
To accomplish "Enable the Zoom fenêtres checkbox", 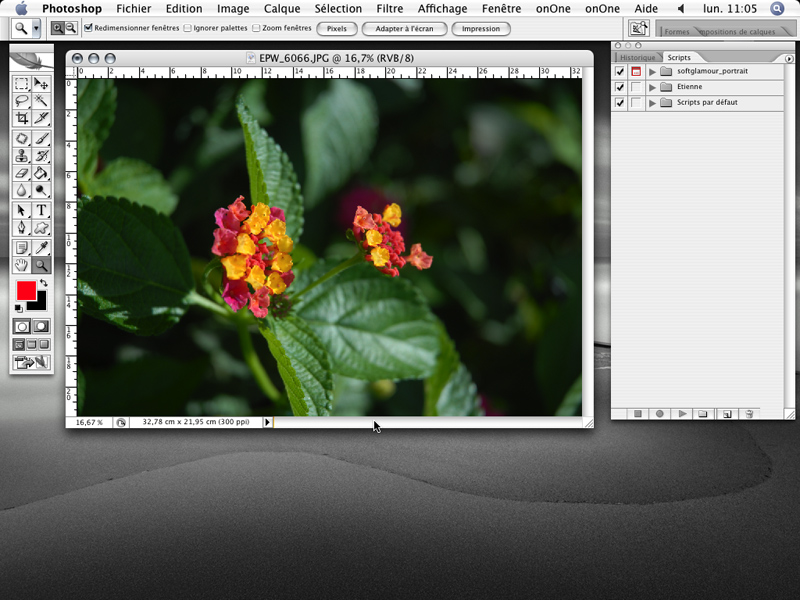I will click(x=256, y=28).
